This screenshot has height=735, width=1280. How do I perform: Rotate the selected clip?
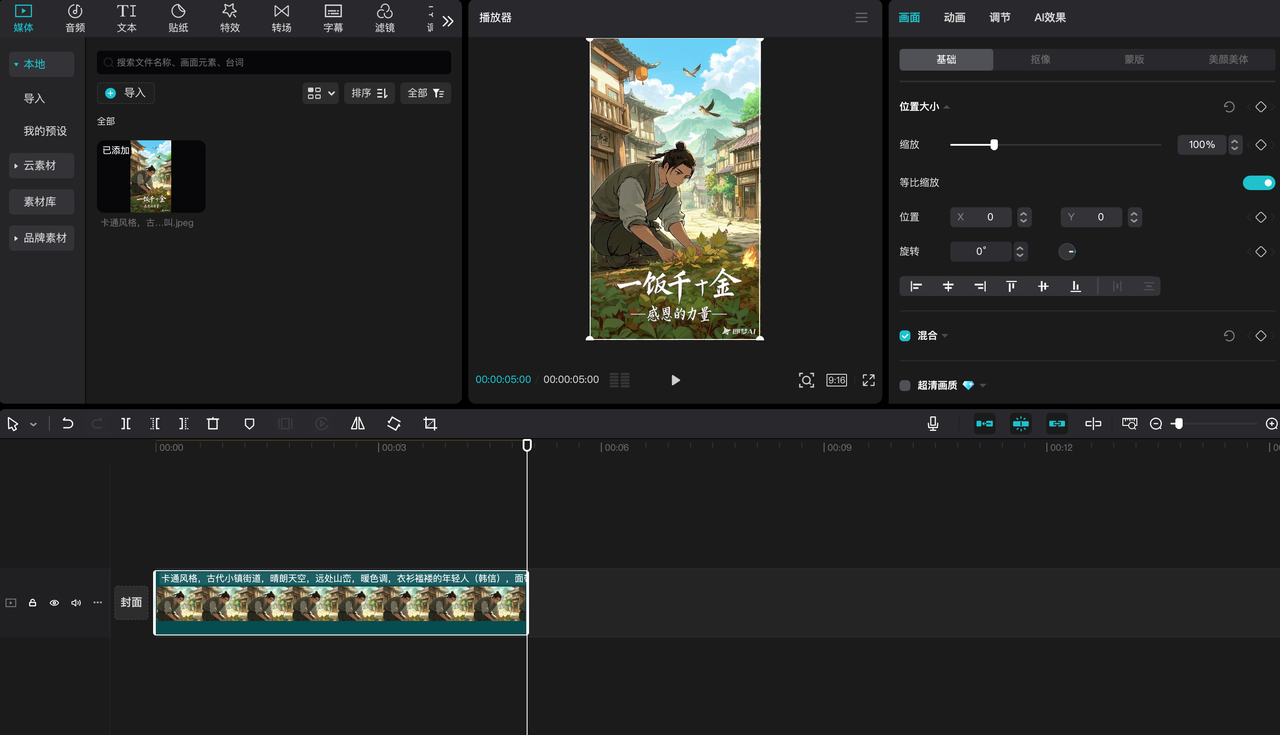(x=394, y=424)
